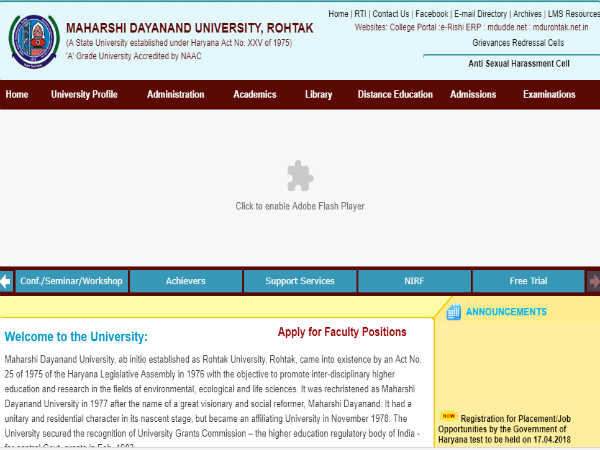Select the Achievers tab

(x=186, y=281)
